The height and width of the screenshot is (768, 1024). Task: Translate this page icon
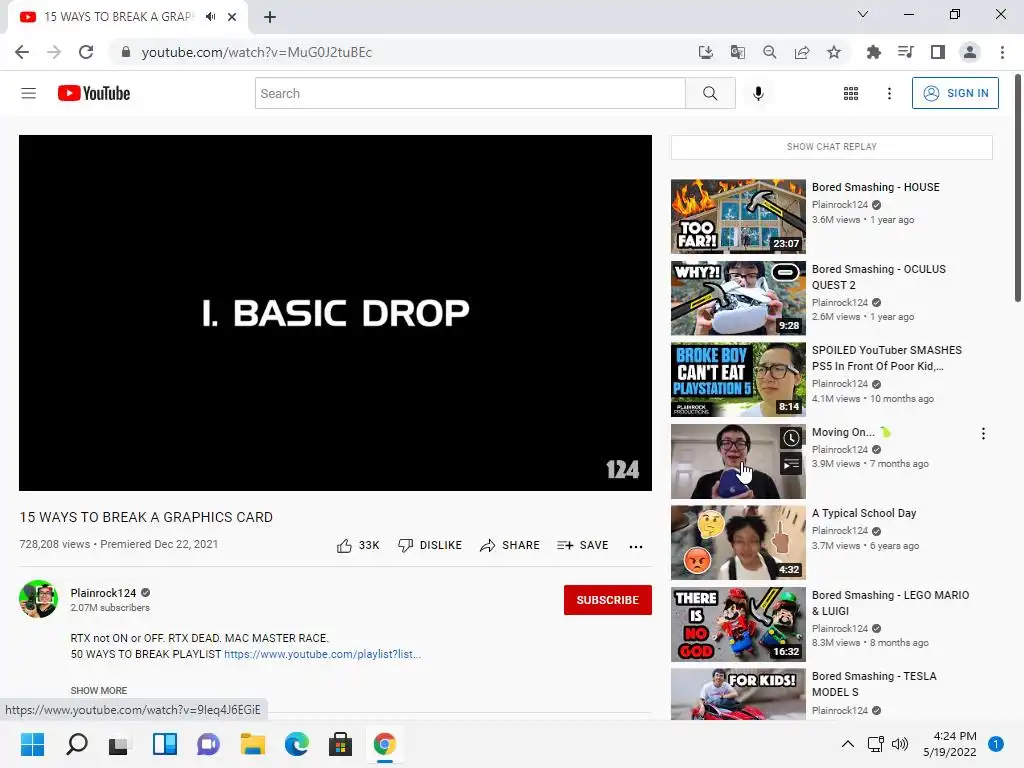[x=738, y=52]
